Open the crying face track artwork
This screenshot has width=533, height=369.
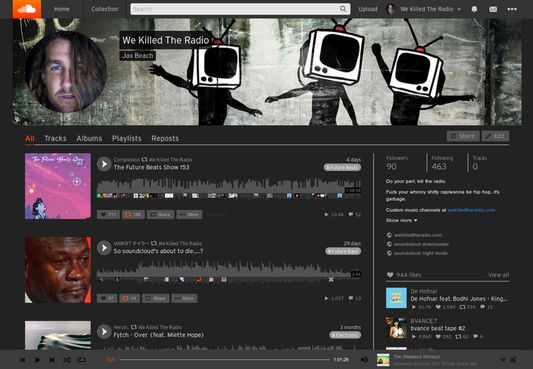58,270
